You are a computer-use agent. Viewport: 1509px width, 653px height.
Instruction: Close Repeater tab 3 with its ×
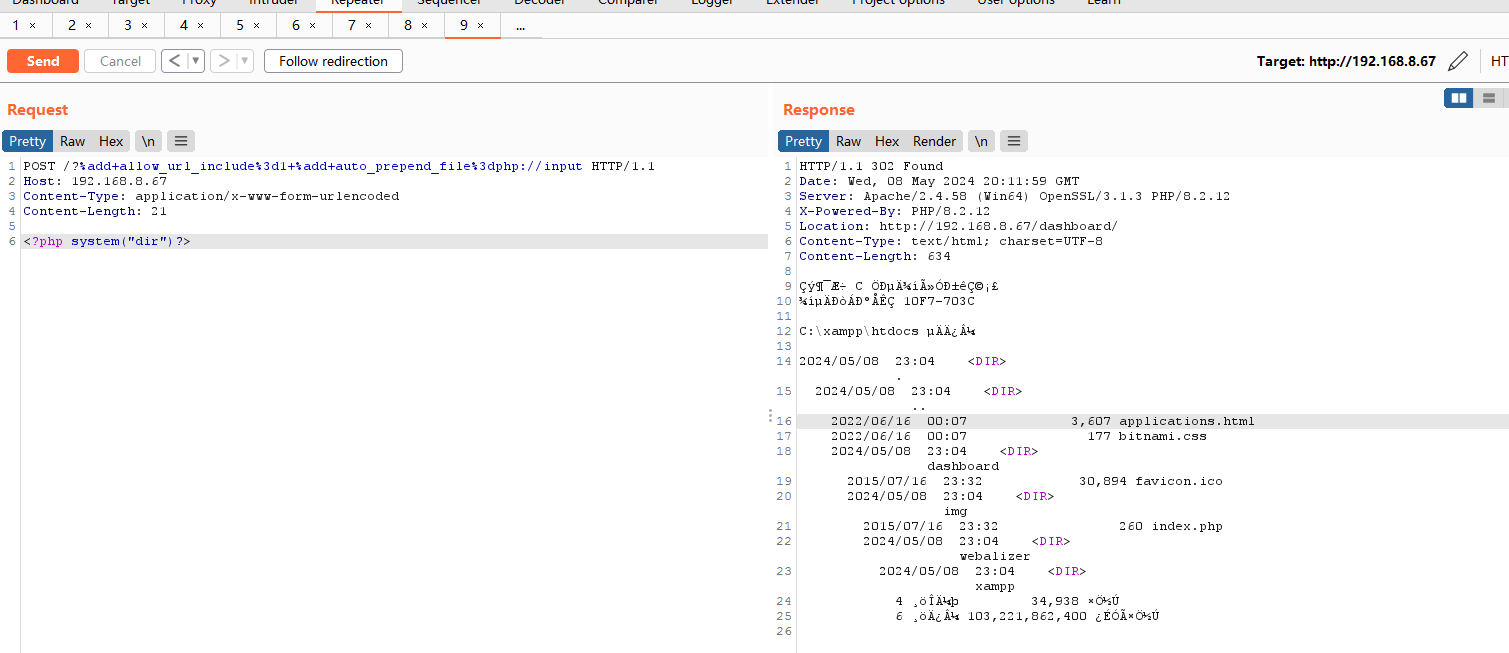coord(145,25)
